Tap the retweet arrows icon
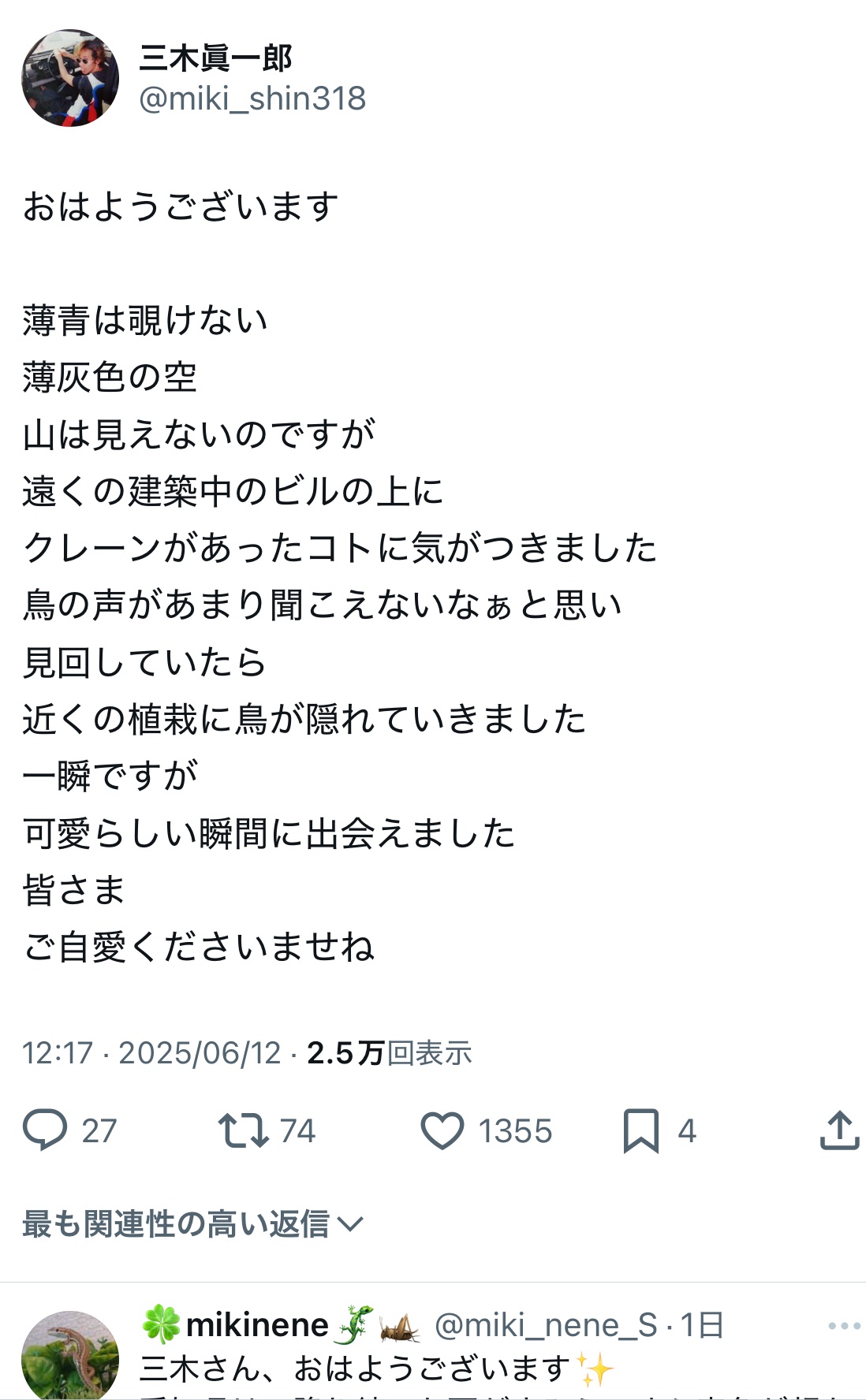The height and width of the screenshot is (1400, 866). [243, 1130]
